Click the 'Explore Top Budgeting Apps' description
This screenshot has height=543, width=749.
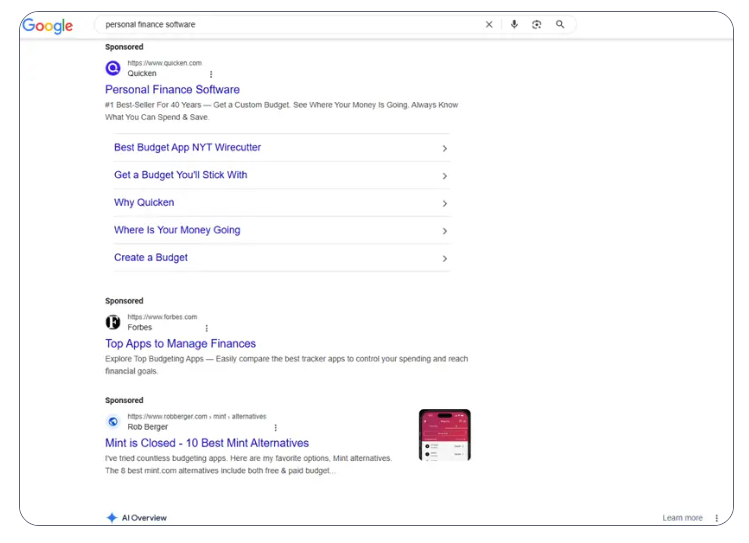[287, 365]
